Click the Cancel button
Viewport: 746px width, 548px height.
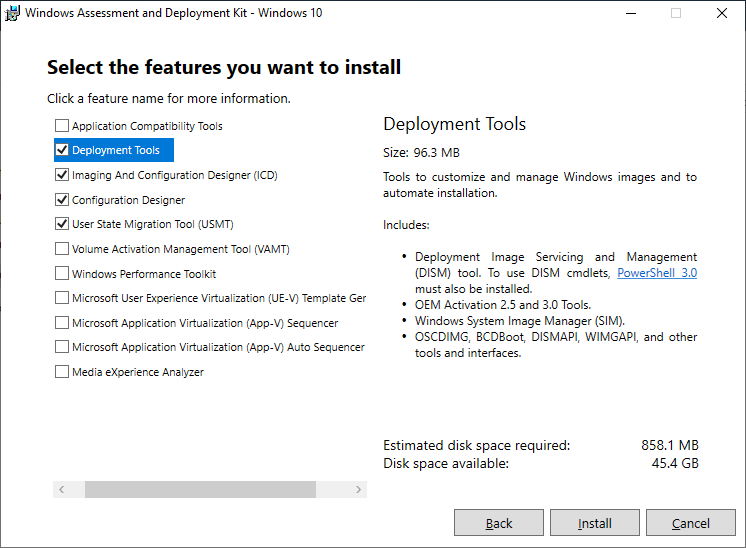click(x=691, y=523)
